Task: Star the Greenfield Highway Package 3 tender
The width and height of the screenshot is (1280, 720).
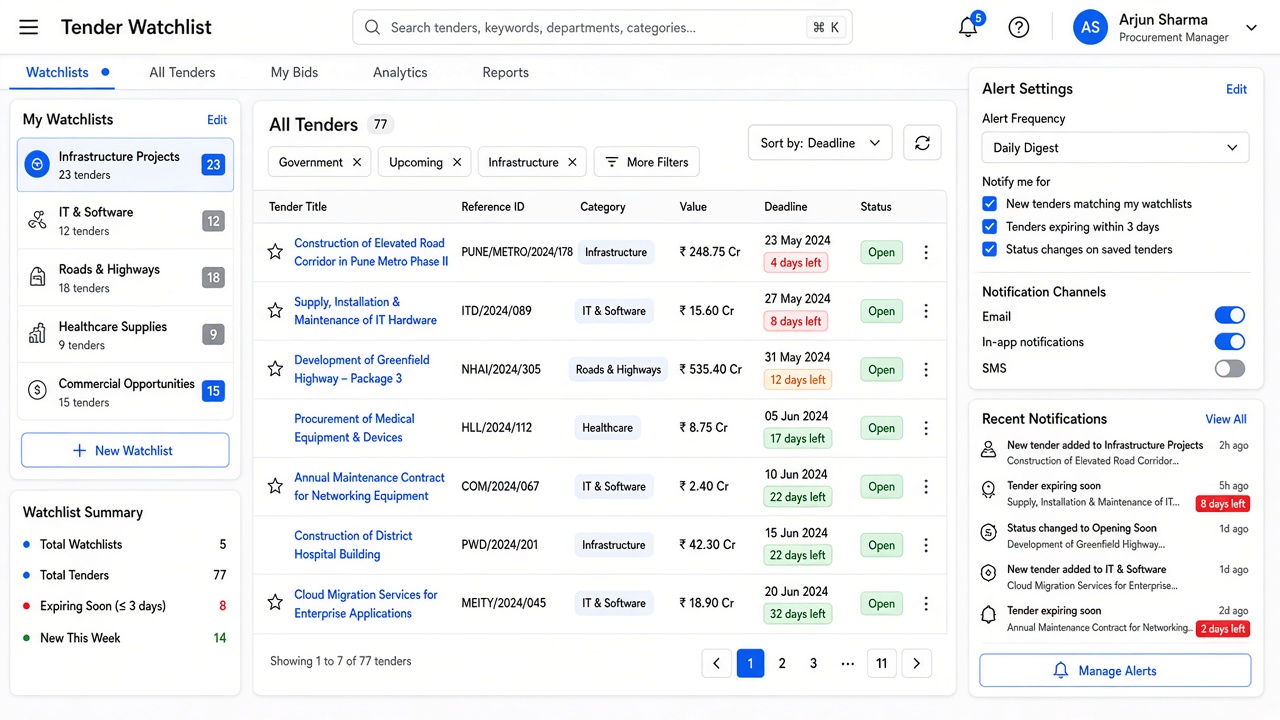Action: 275,369
